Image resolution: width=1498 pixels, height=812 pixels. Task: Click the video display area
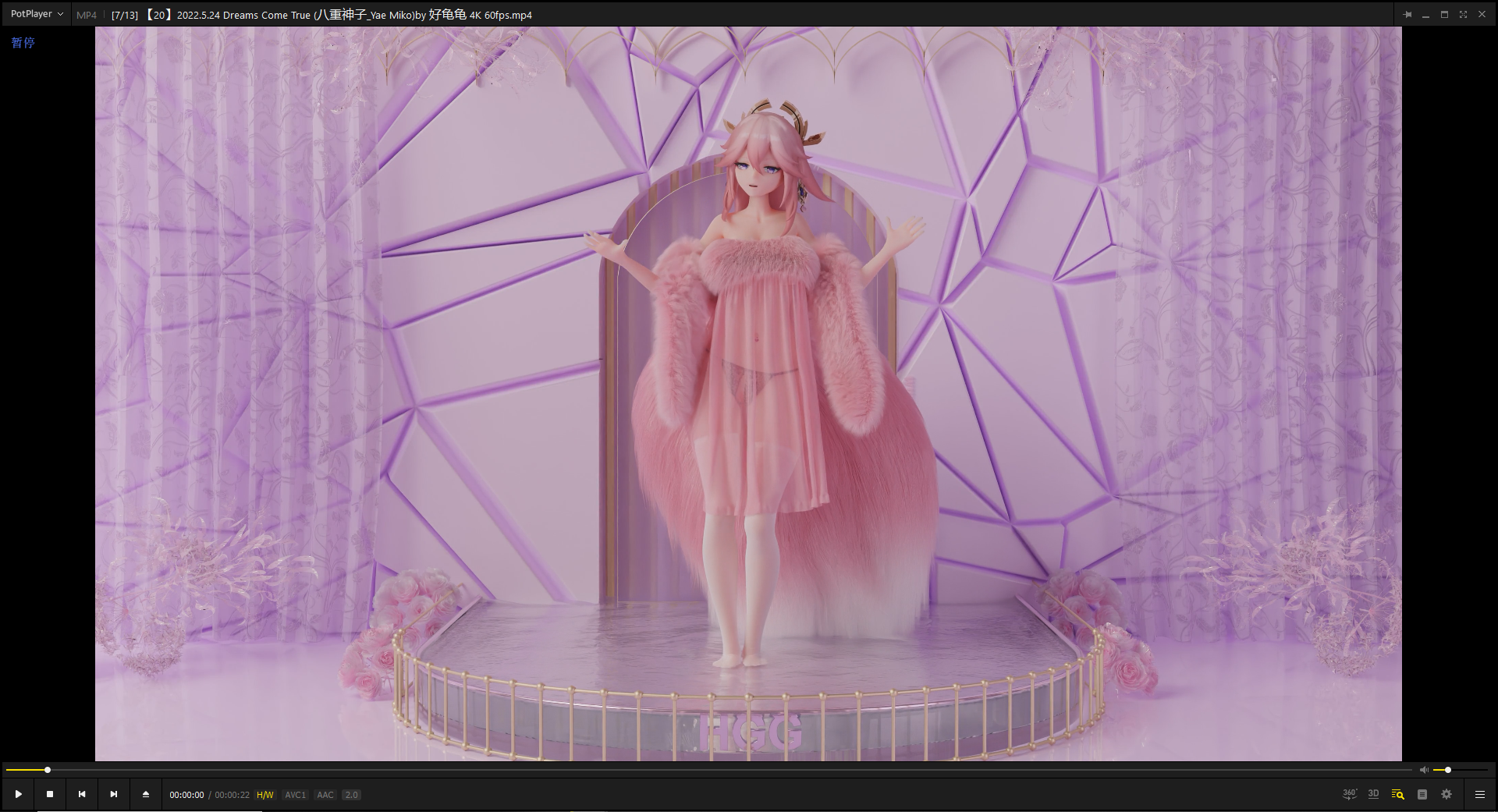[x=748, y=394]
